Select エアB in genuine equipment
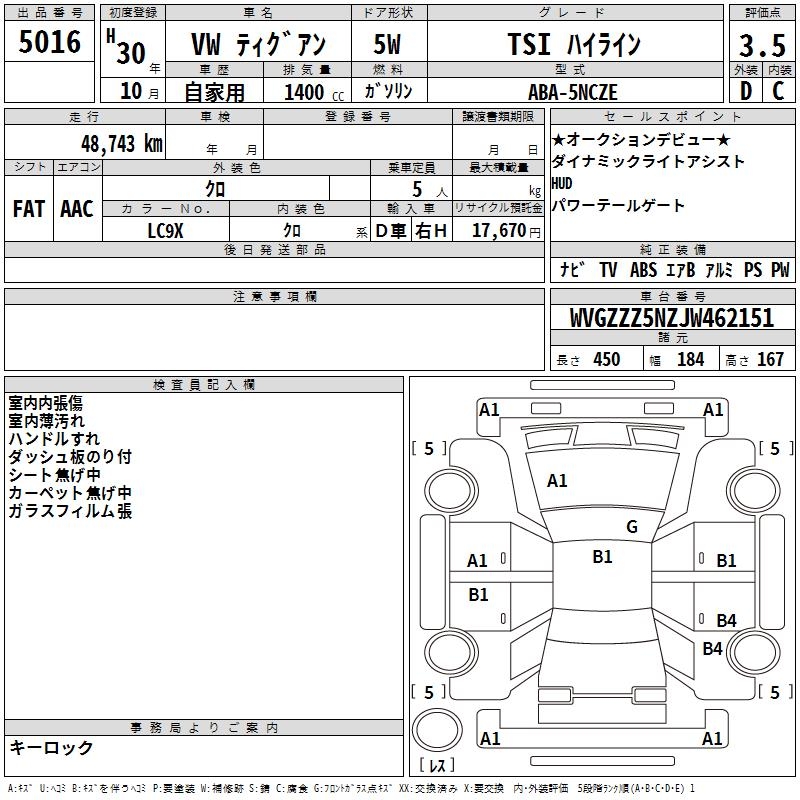Image resolution: width=800 pixels, height=800 pixels. 681,269
